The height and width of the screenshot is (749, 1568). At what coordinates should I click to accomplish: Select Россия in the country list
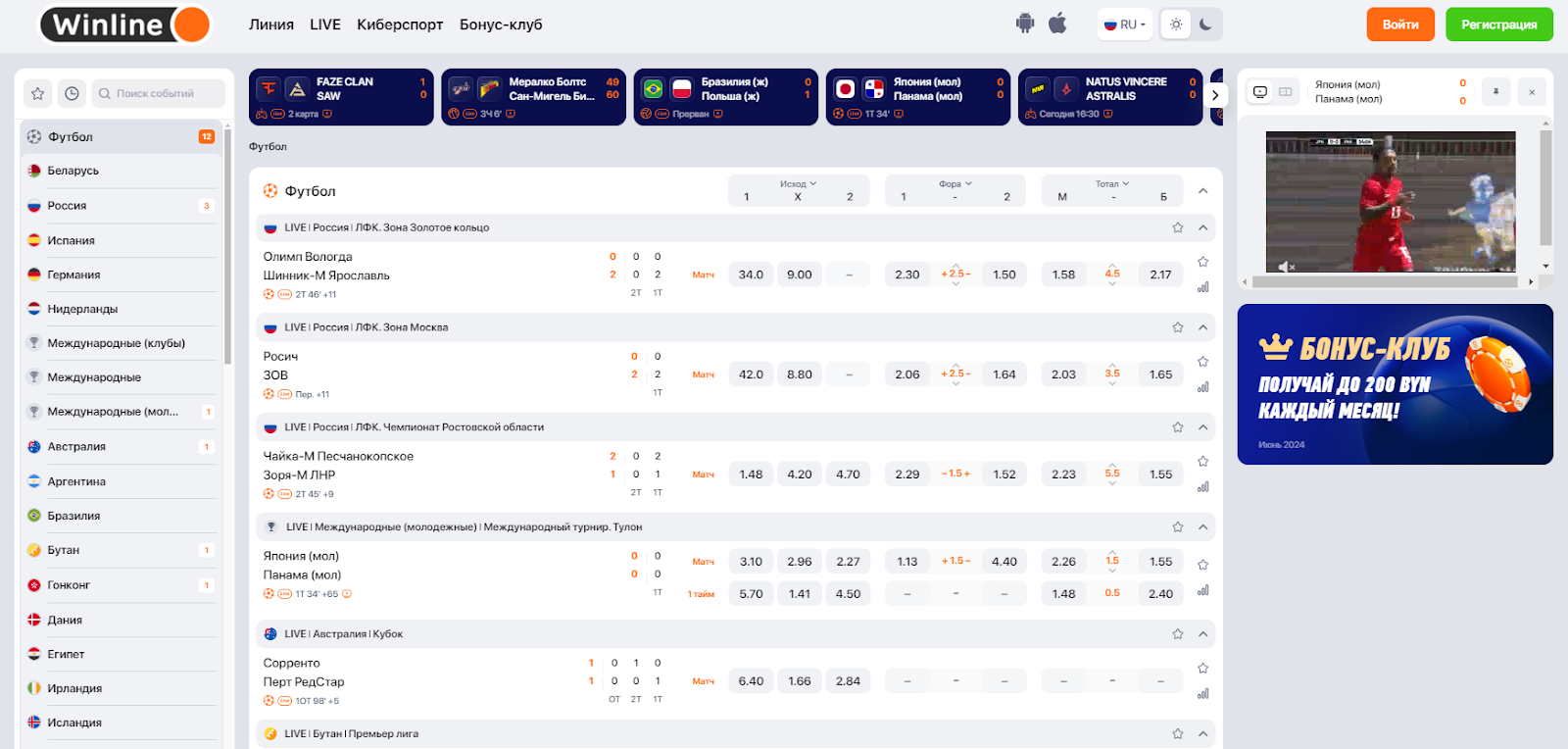coord(120,206)
